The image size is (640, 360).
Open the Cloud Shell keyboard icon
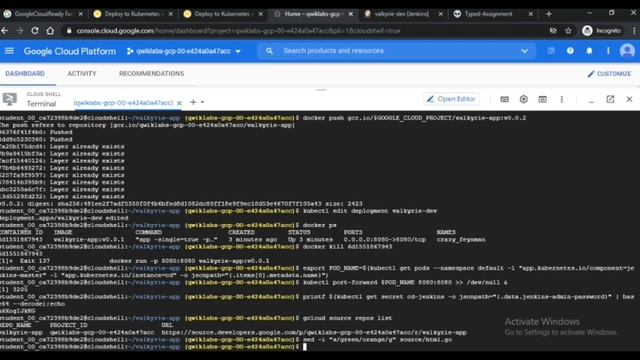pyautogui.click(x=504, y=99)
